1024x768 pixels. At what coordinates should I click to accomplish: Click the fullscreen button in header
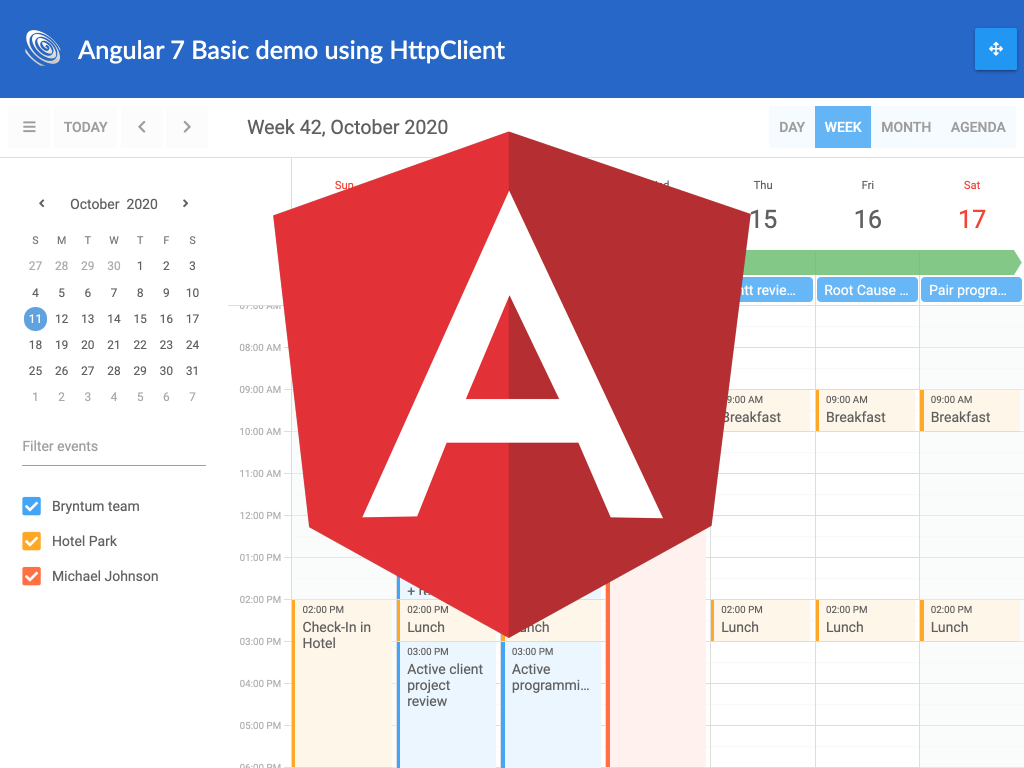pyautogui.click(x=995, y=49)
